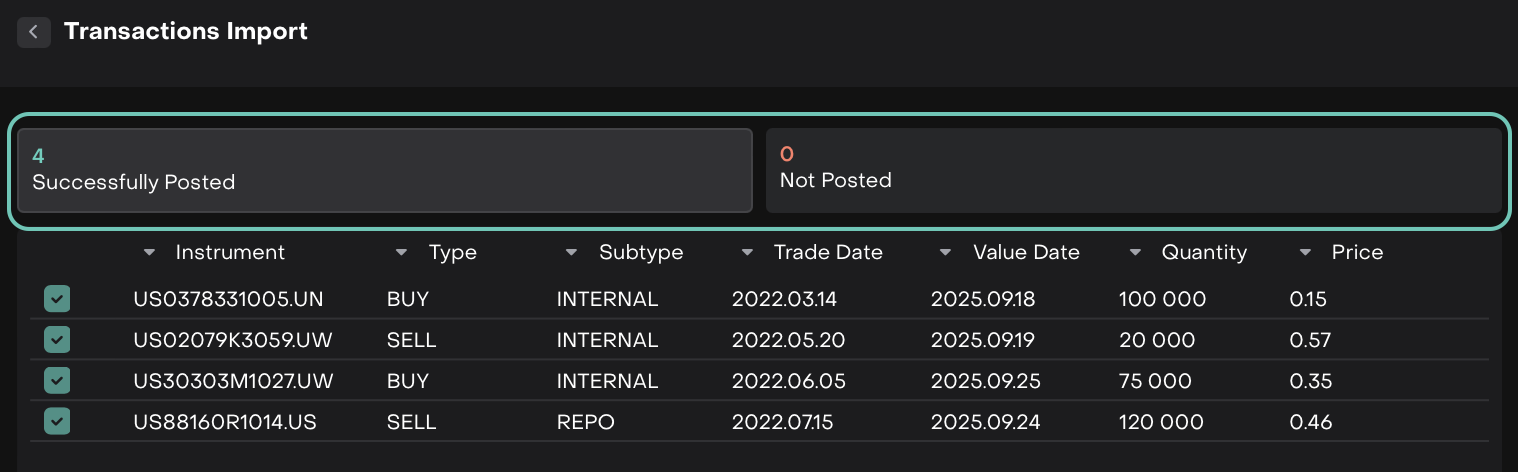Click the back arrow beside Transactions Import
Screen dimensions: 1518x472
click(x=34, y=32)
